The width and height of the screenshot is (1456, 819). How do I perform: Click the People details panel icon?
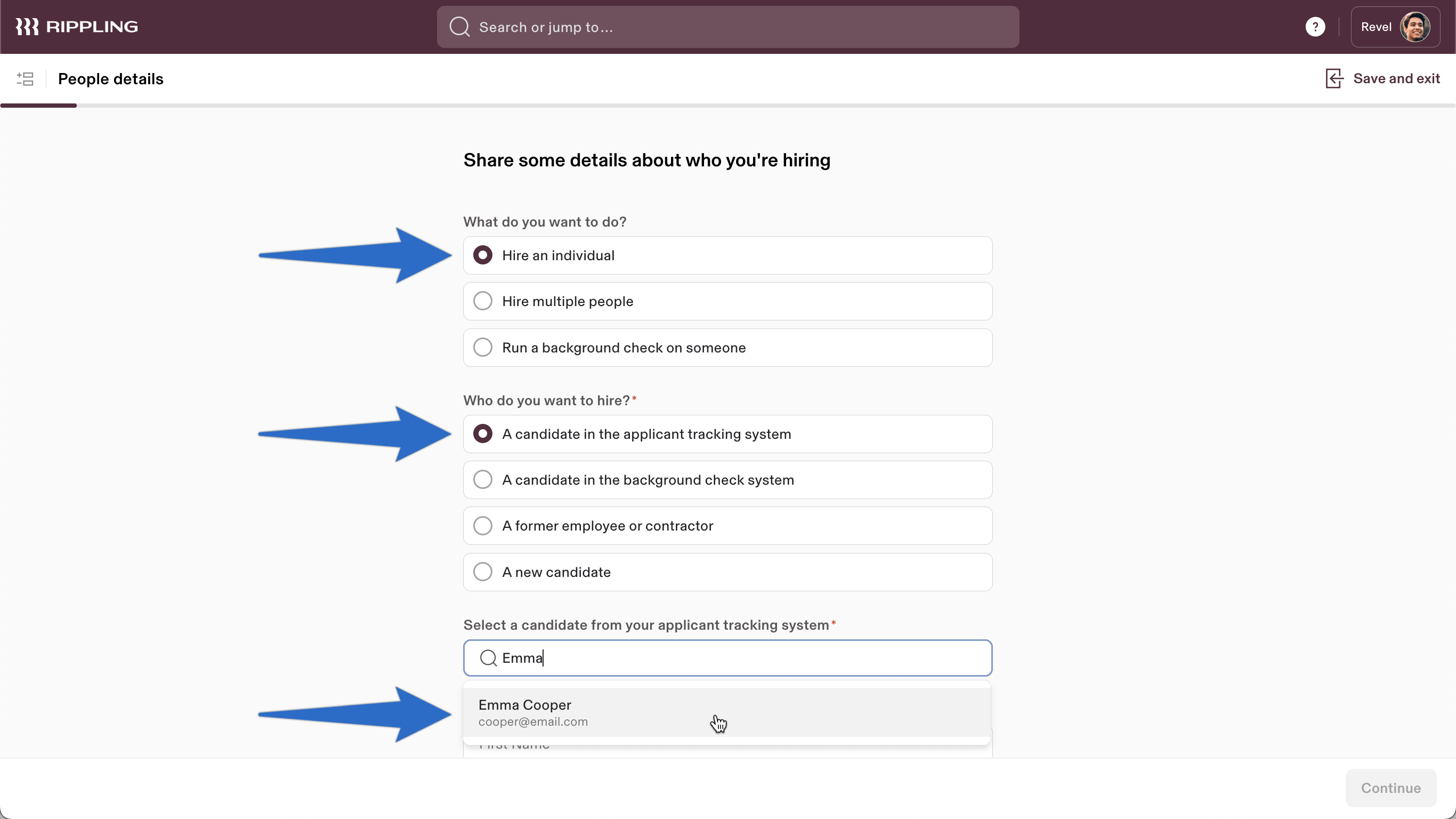tap(25, 79)
